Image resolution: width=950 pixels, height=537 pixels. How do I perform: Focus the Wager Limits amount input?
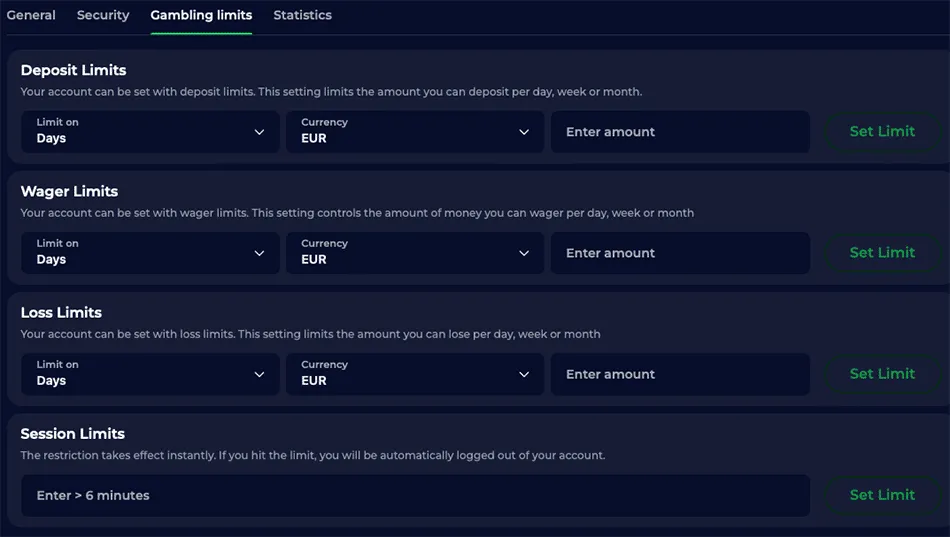click(680, 253)
